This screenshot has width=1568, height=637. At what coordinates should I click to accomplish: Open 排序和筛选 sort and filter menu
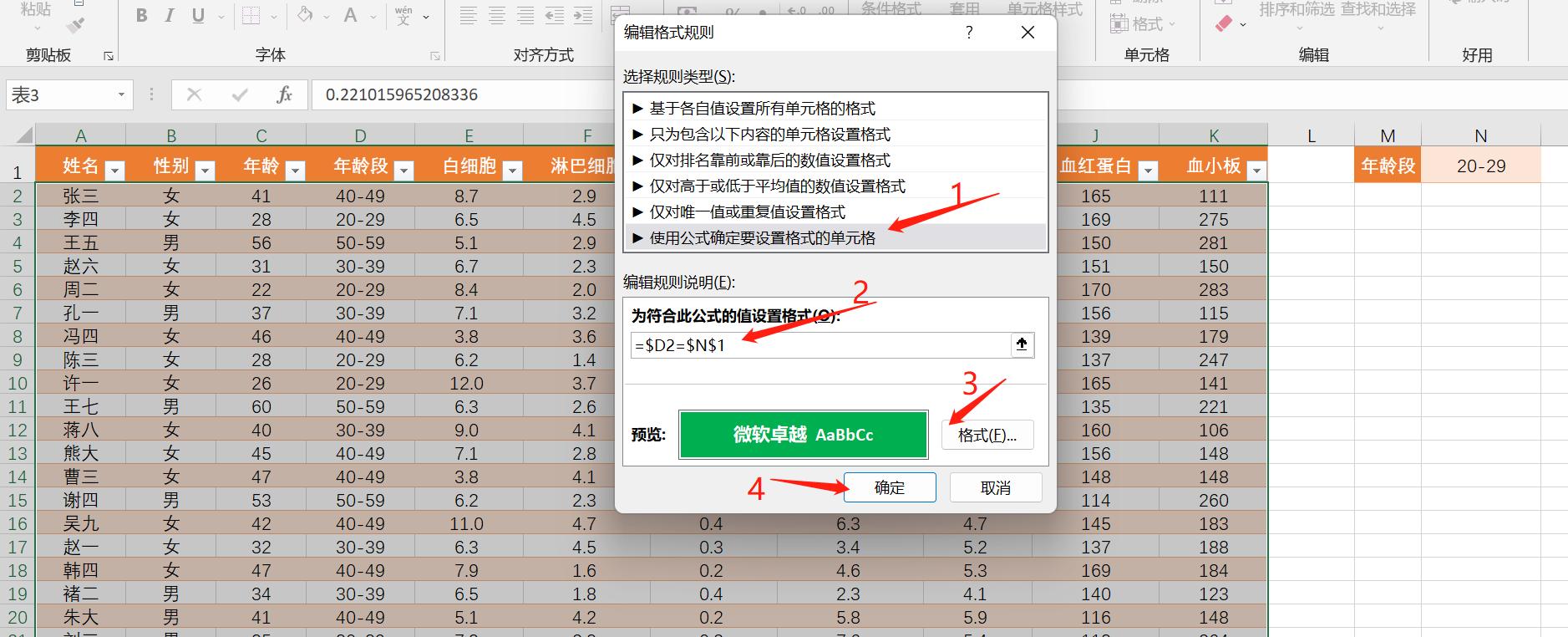click(1297, 10)
